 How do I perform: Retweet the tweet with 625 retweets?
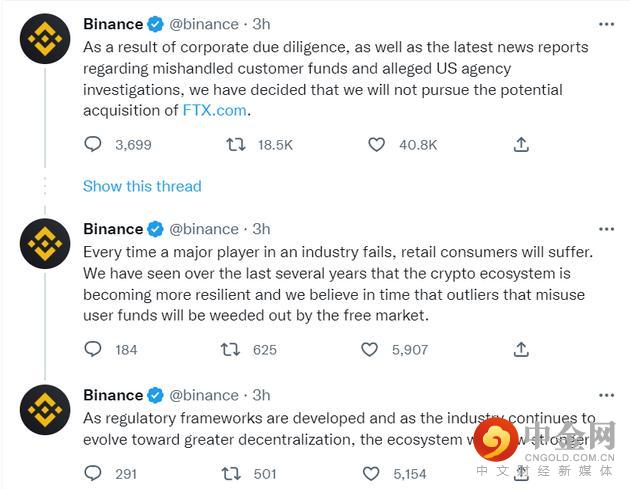pyautogui.click(x=230, y=350)
